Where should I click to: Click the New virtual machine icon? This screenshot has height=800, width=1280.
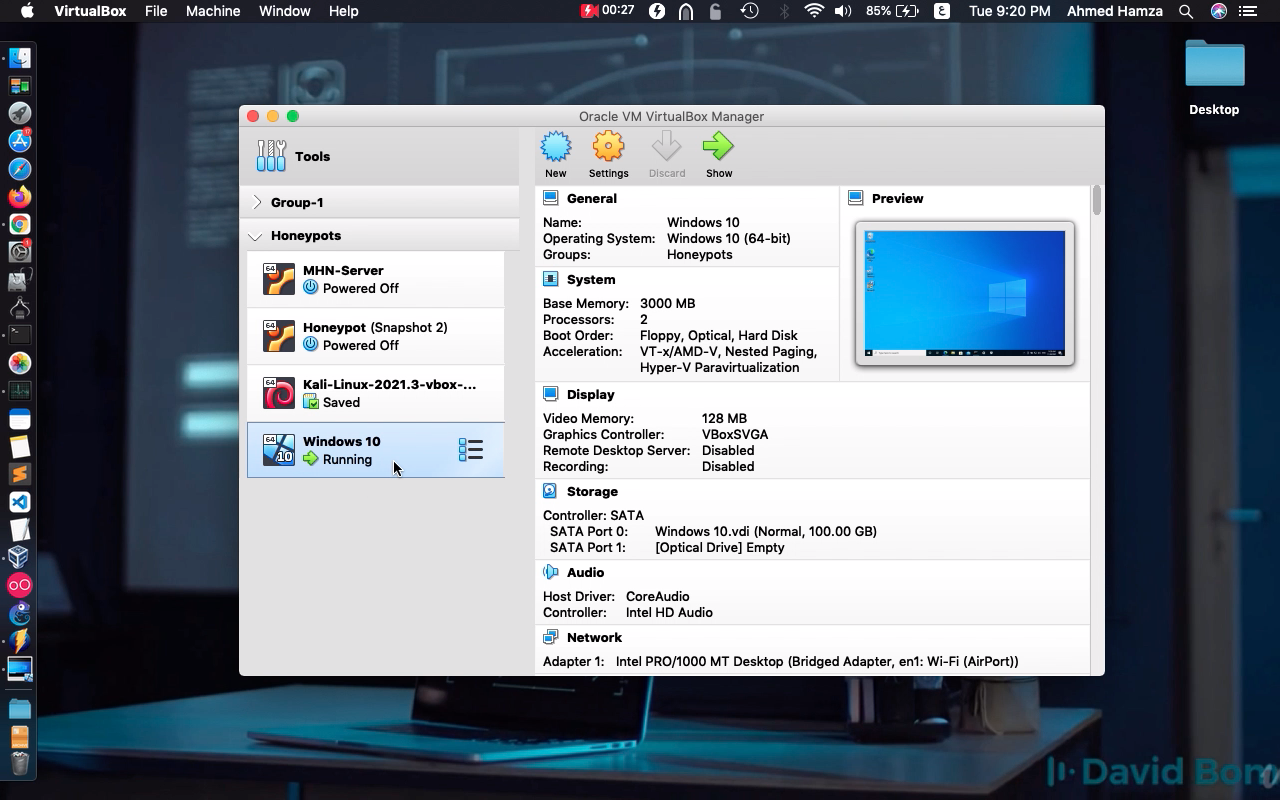pyautogui.click(x=556, y=148)
